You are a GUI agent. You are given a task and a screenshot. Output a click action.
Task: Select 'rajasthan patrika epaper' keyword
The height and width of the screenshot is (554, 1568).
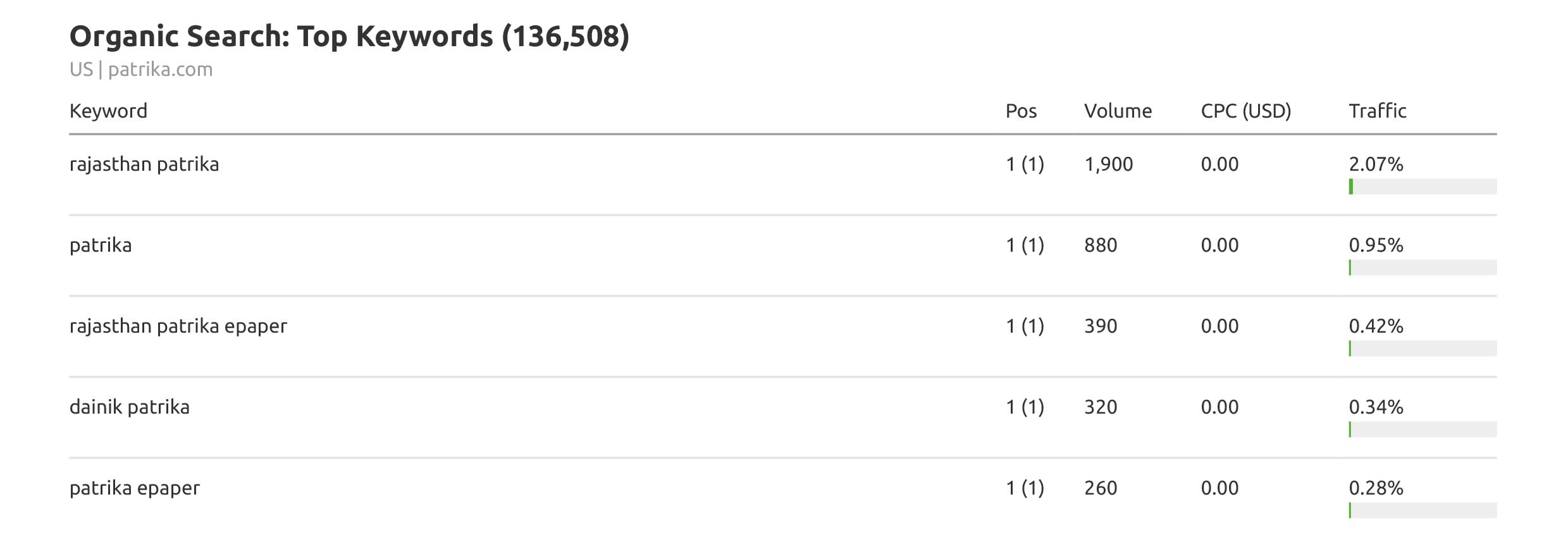coord(178,326)
